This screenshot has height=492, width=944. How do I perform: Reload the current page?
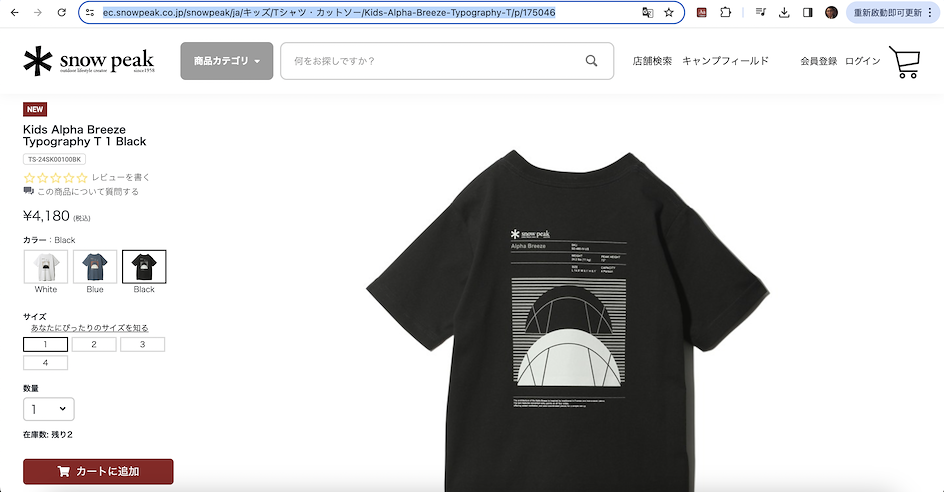point(61,12)
